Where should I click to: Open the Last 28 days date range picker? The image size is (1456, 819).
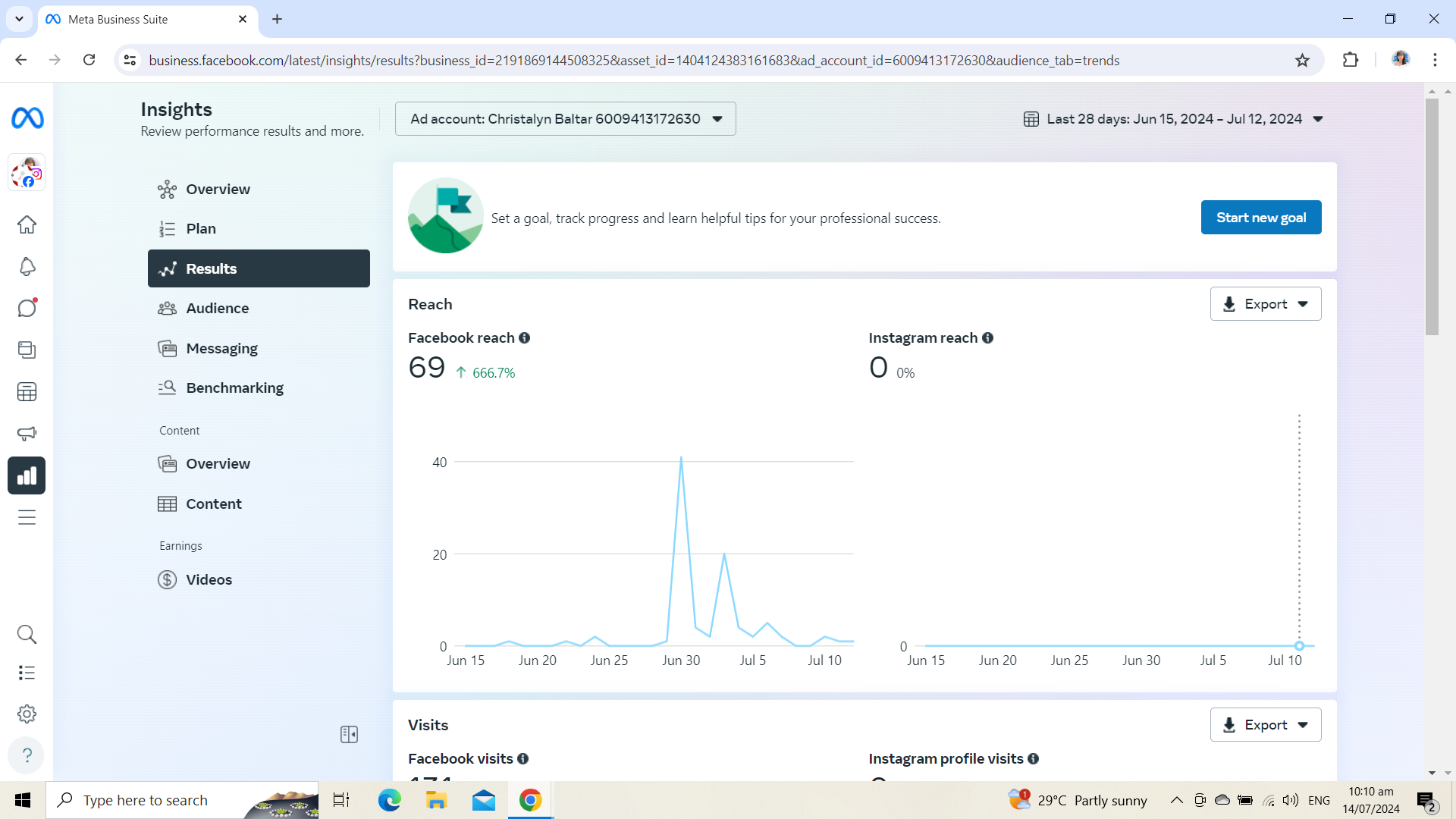coord(1172,119)
